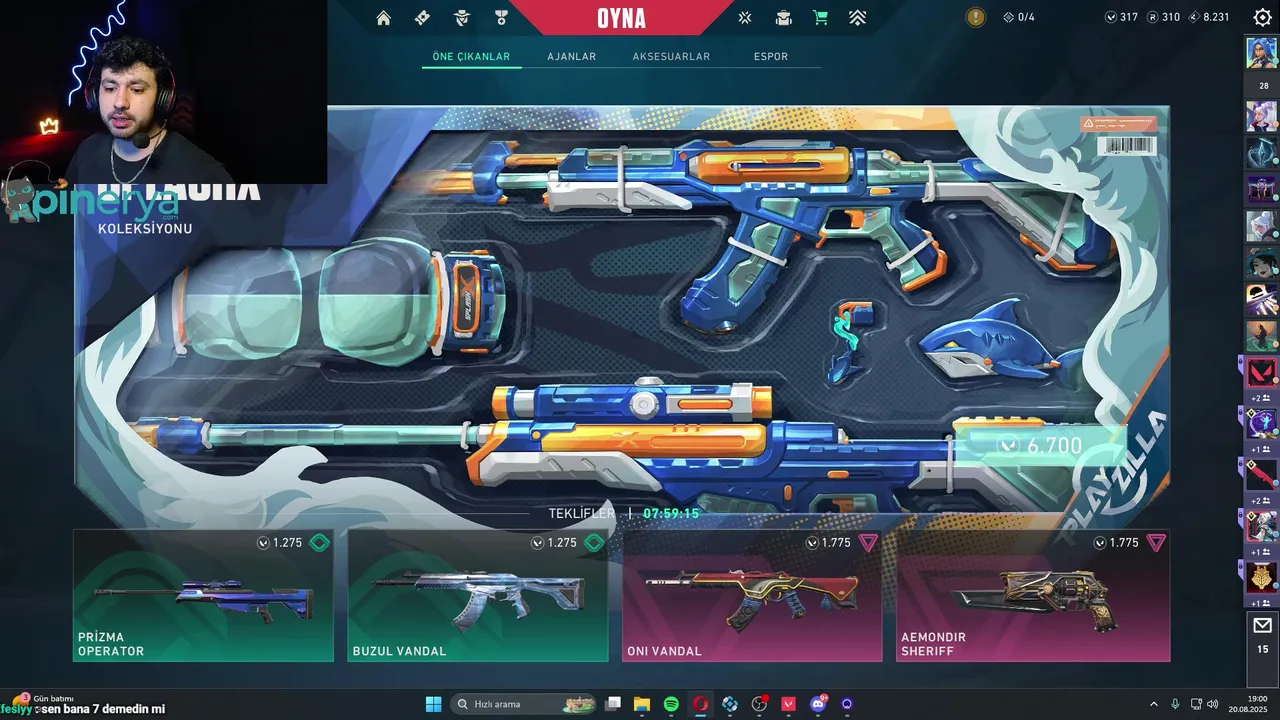The image size is (1280, 720).
Task: Click the 1.275 price on Buzul Vandal
Action: pyautogui.click(x=554, y=543)
